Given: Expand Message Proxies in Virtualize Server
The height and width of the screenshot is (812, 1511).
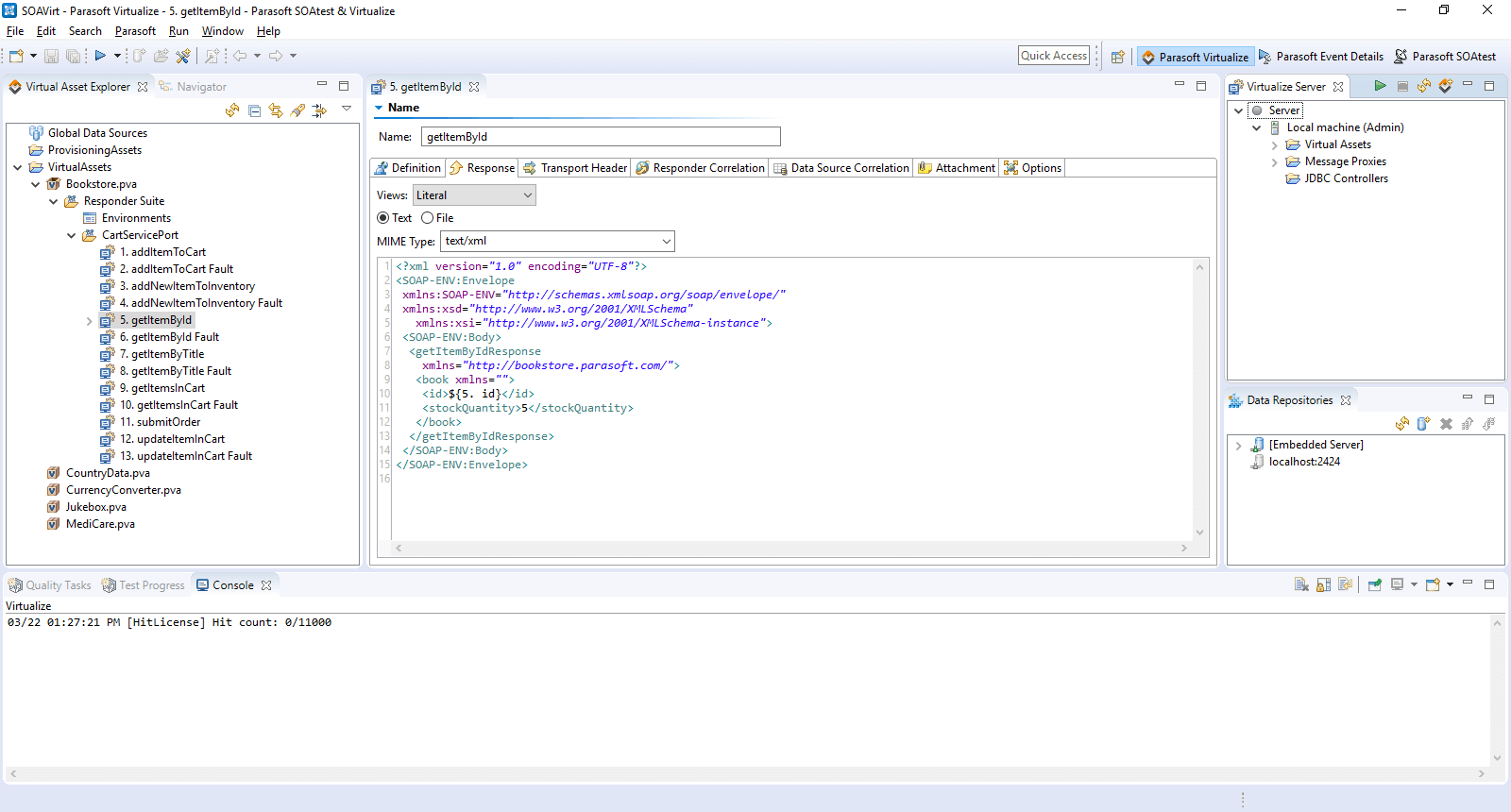Looking at the screenshot, I should pos(1275,162).
